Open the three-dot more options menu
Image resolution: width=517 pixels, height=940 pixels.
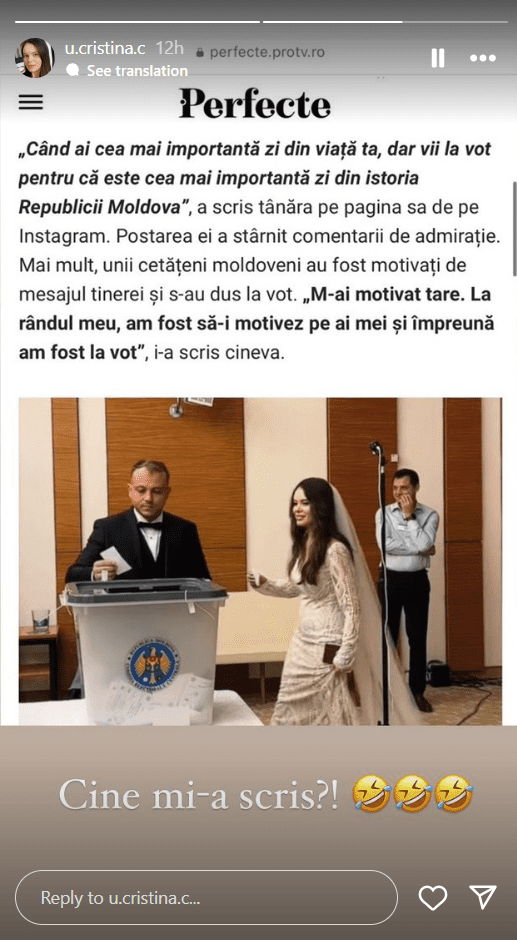point(483,58)
